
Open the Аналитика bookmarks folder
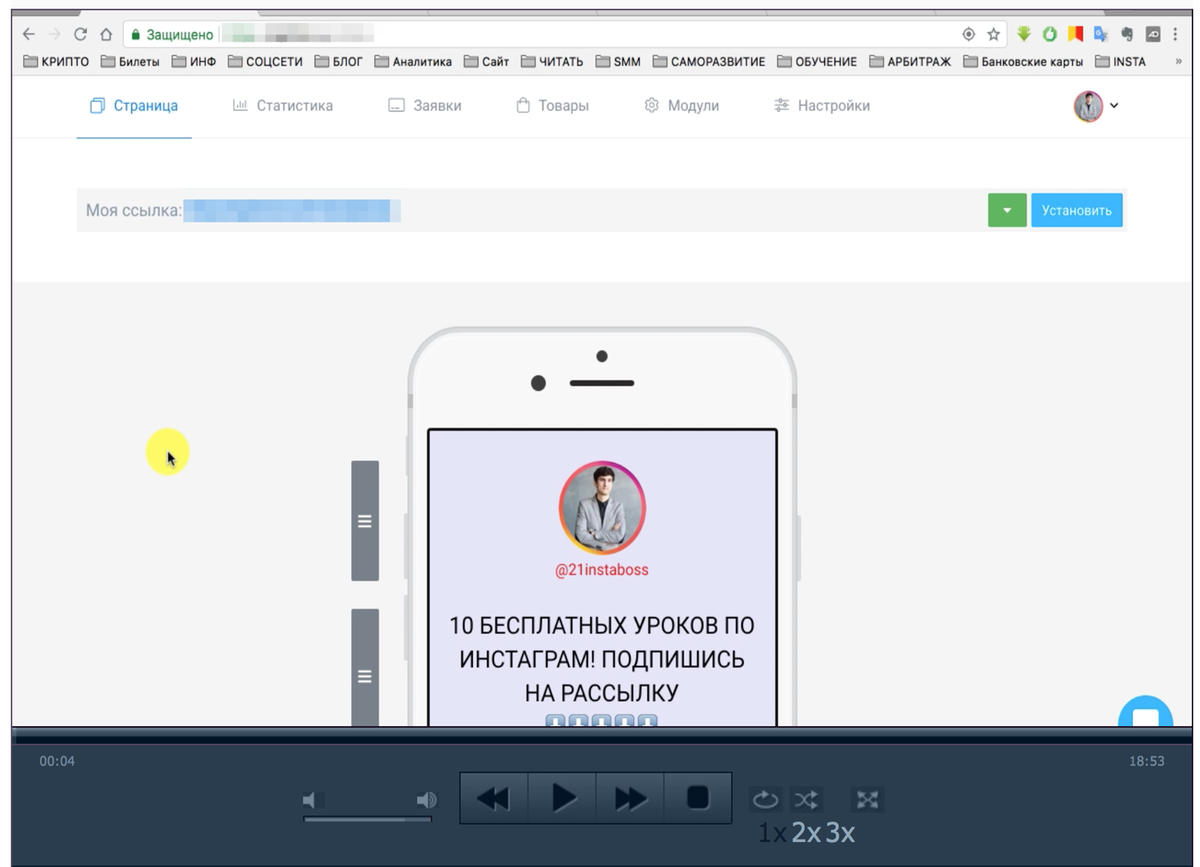pos(413,61)
